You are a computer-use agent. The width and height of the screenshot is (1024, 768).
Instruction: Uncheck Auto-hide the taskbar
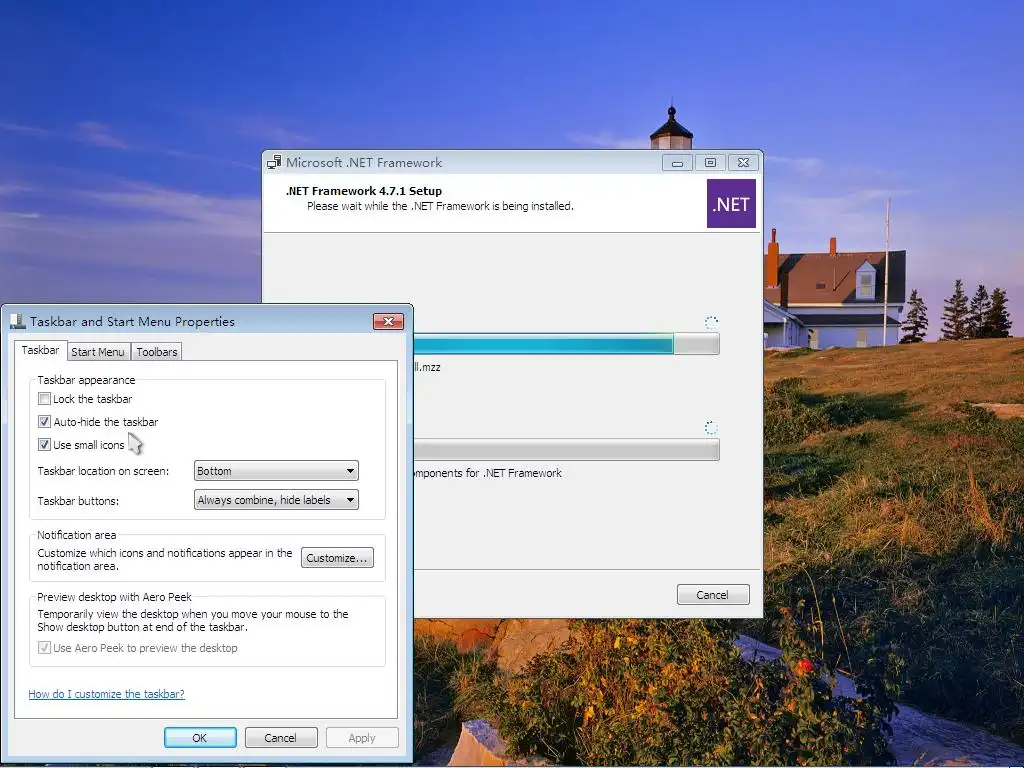point(44,421)
